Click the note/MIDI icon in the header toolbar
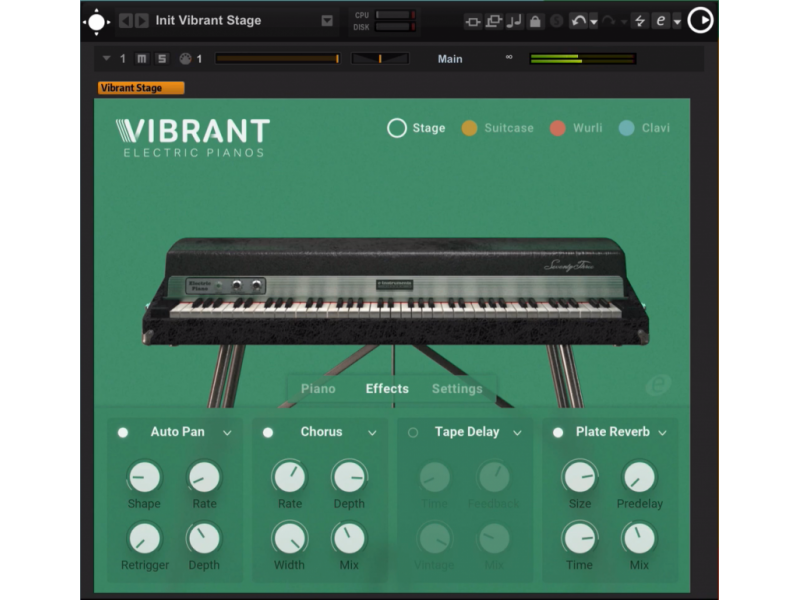This screenshot has width=800, height=600. tap(514, 21)
